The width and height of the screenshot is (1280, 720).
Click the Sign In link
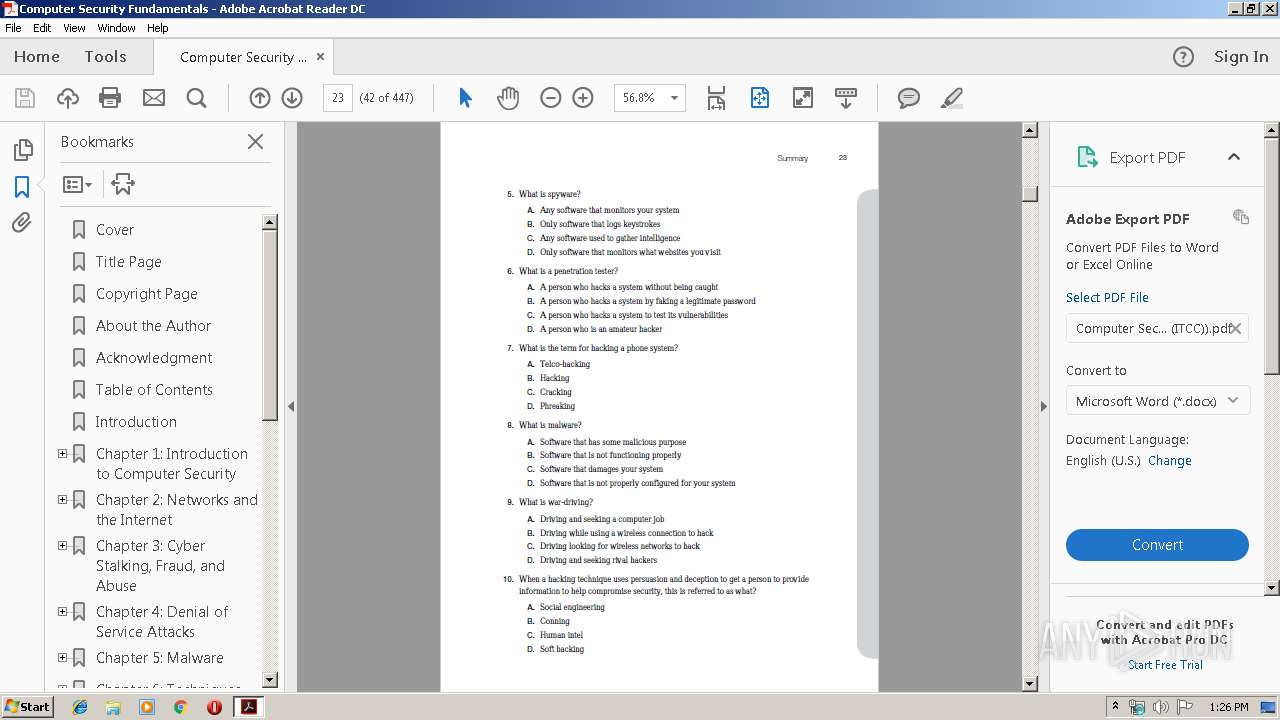click(1241, 57)
